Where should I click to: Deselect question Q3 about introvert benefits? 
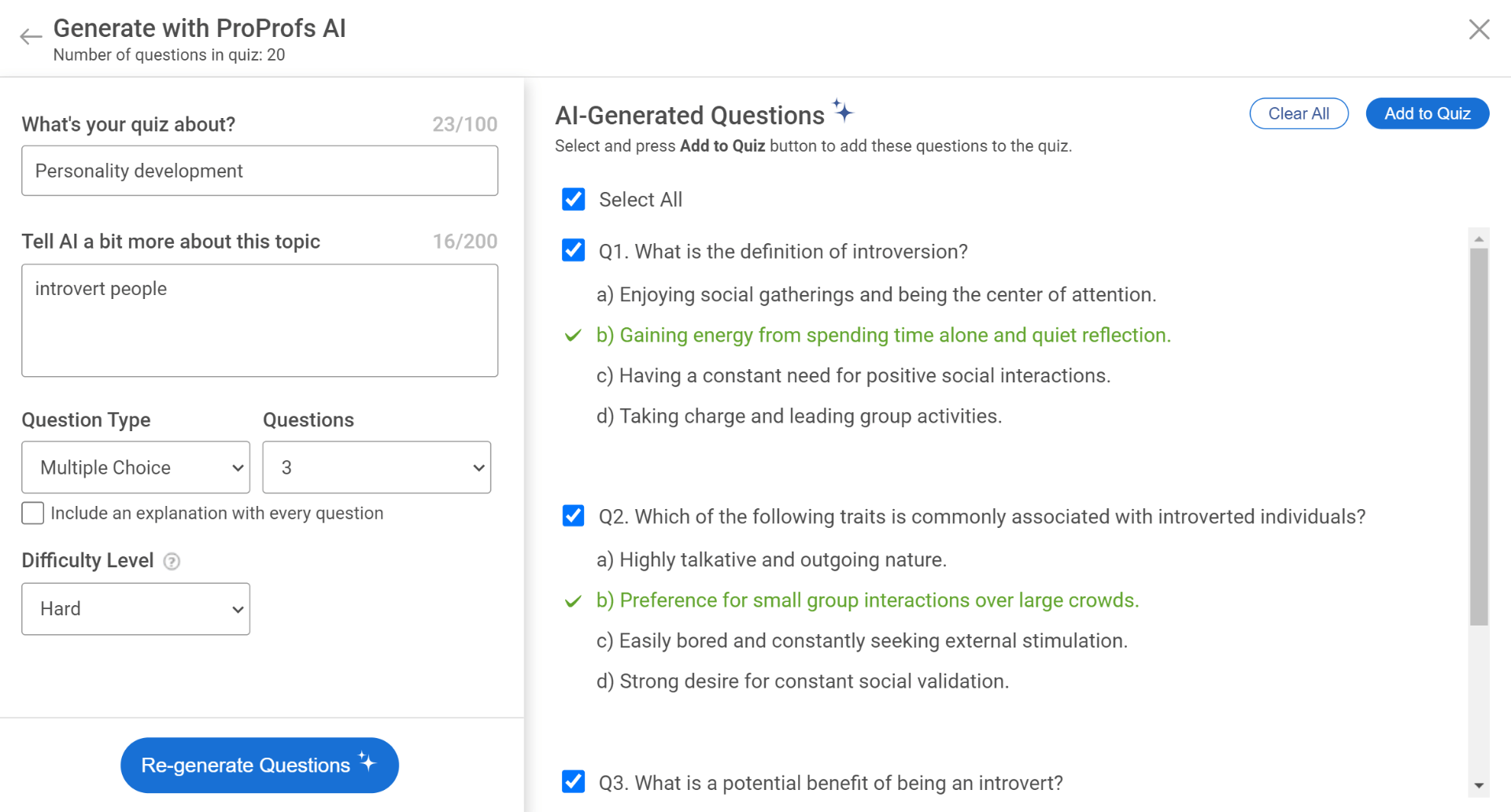[573, 781]
